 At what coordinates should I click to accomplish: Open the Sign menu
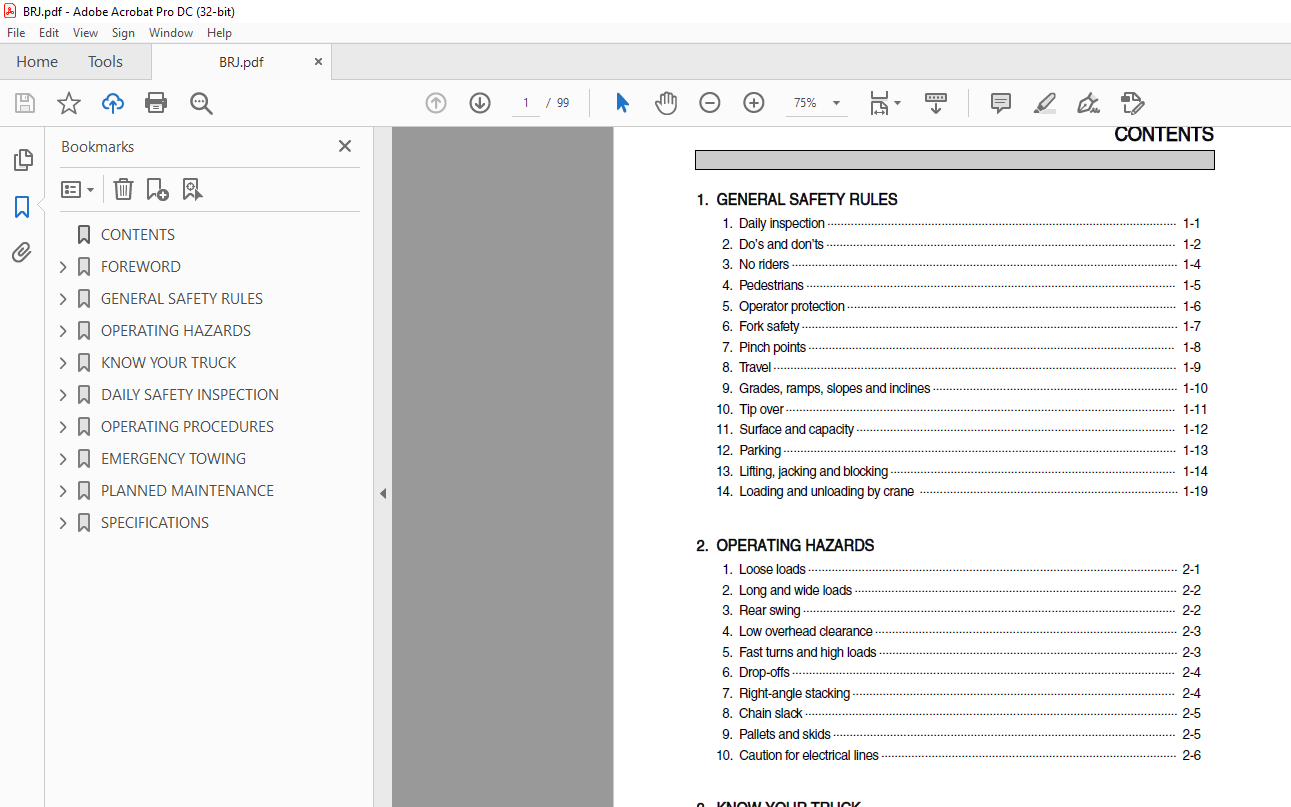123,33
